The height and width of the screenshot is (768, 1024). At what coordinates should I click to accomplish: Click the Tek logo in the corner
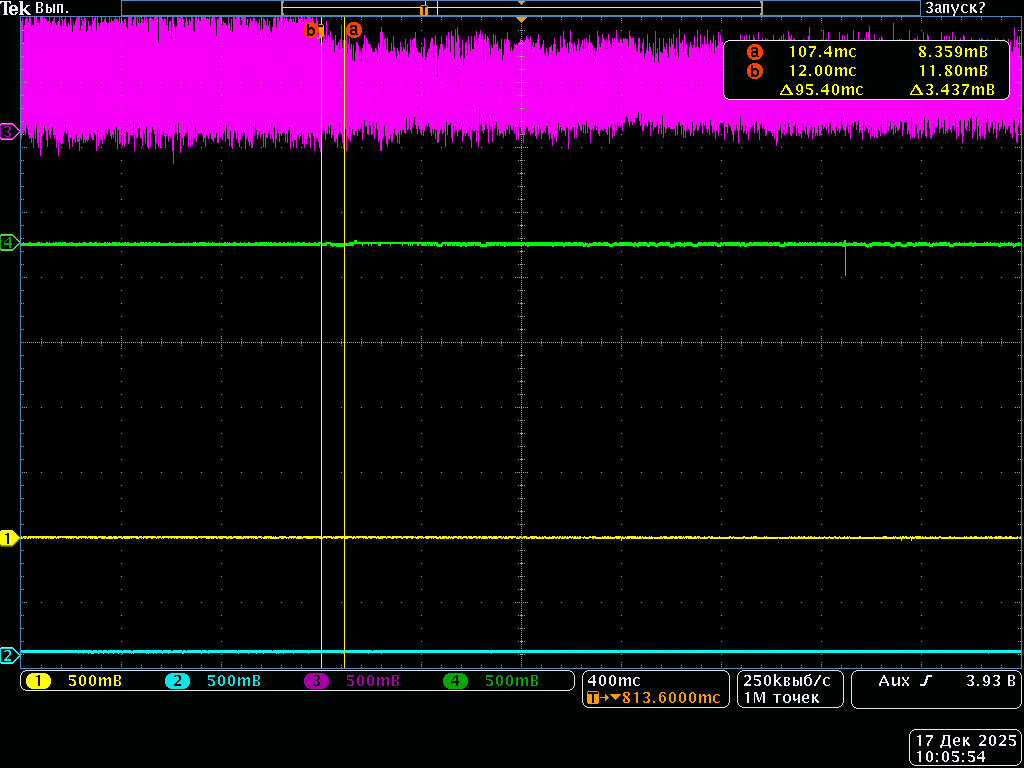pos(15,8)
